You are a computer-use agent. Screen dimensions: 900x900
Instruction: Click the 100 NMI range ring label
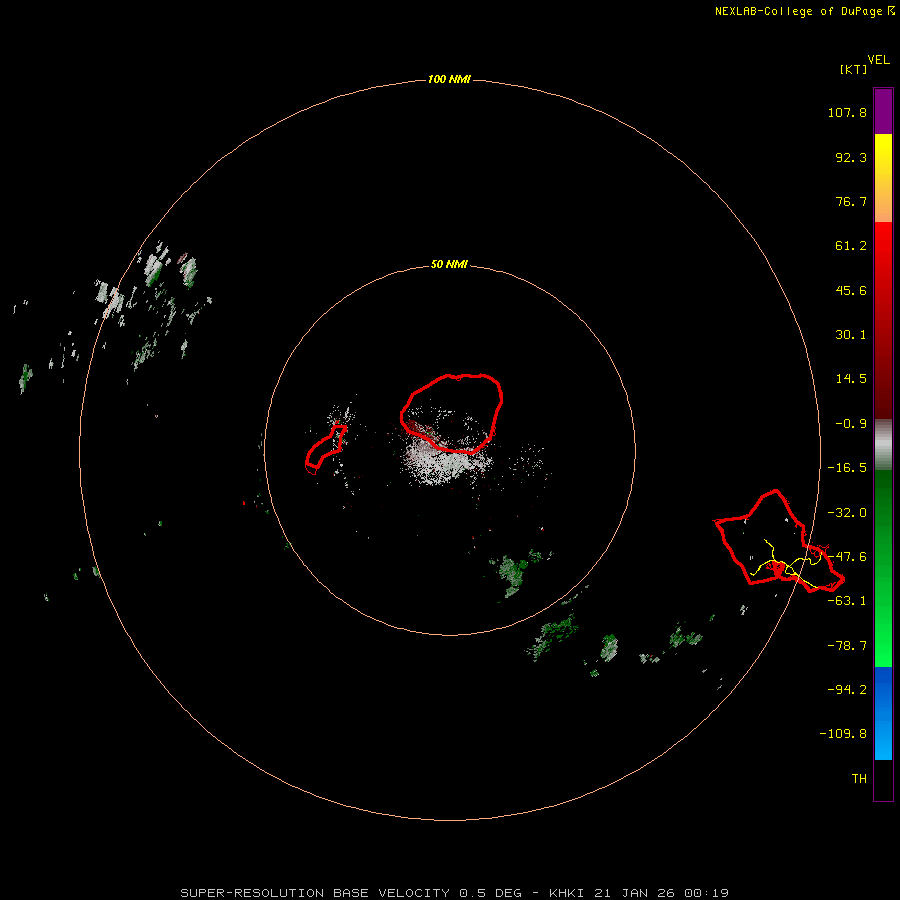(449, 79)
